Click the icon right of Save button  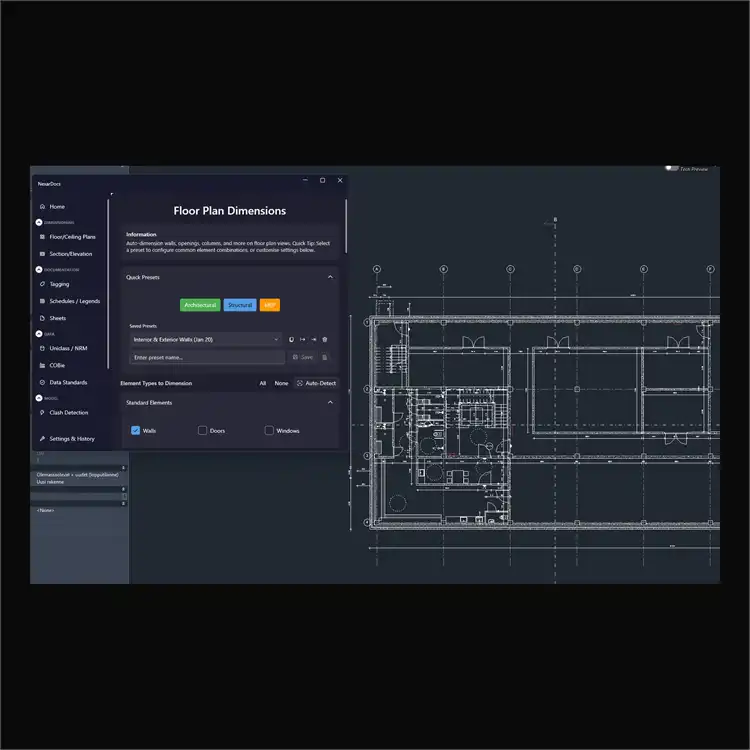[325, 357]
